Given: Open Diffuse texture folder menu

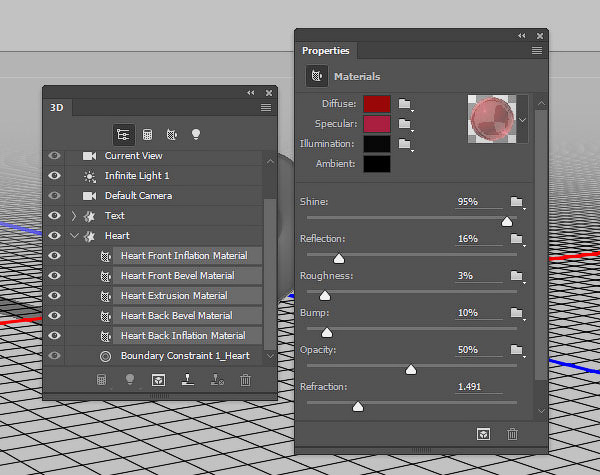Looking at the screenshot, I should pyautogui.click(x=405, y=104).
